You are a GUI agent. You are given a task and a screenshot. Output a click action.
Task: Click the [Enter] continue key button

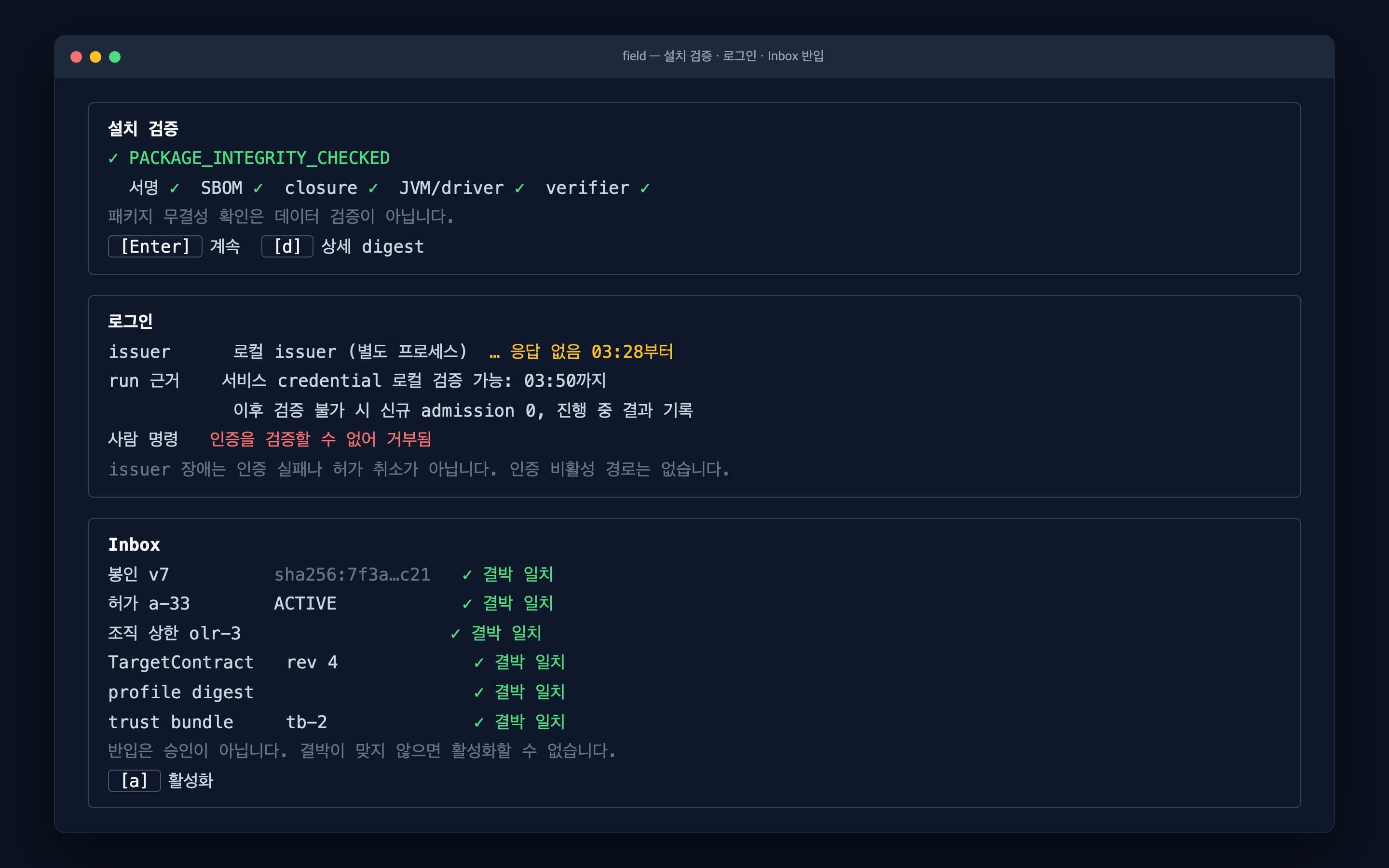155,246
